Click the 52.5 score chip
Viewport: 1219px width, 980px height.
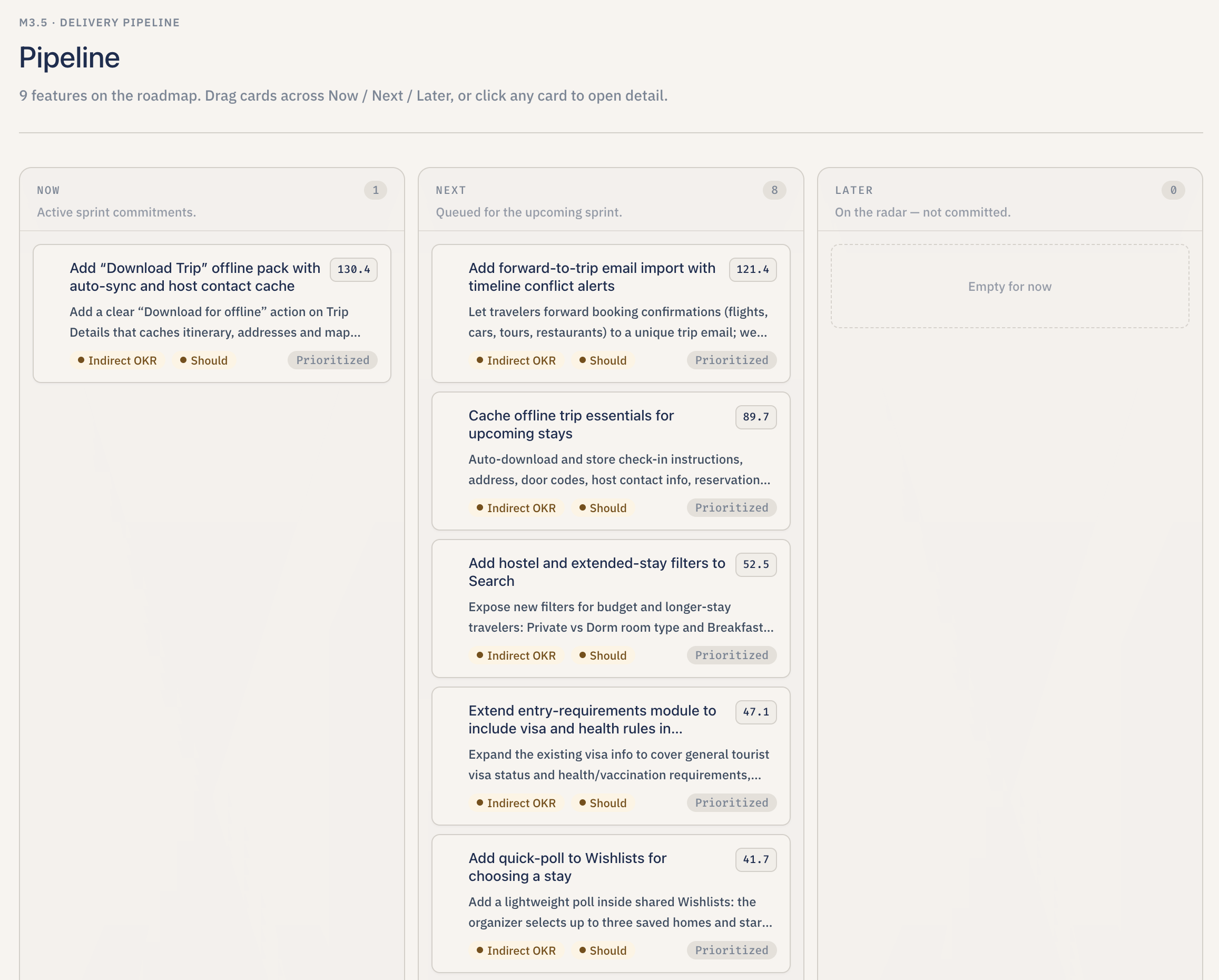coord(755,564)
